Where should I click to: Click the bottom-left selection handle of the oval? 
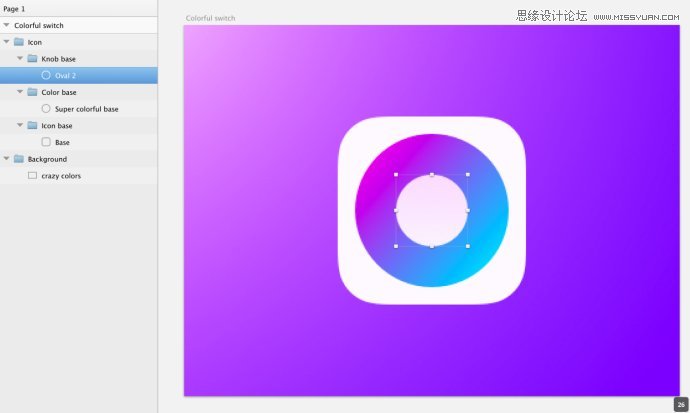pos(396,246)
